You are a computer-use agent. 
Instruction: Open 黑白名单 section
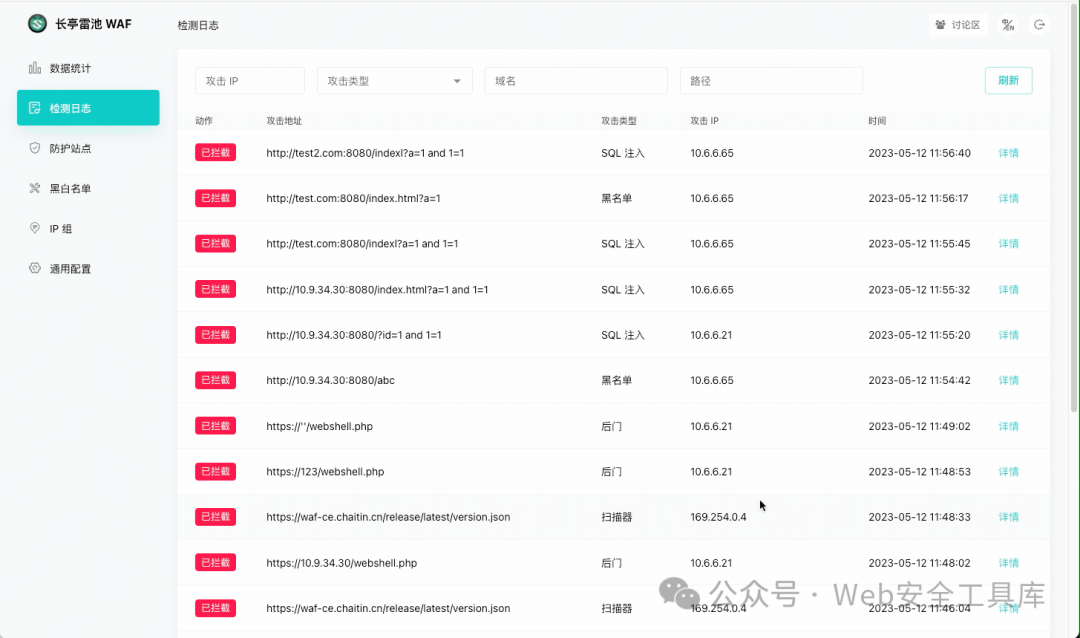tap(88, 187)
